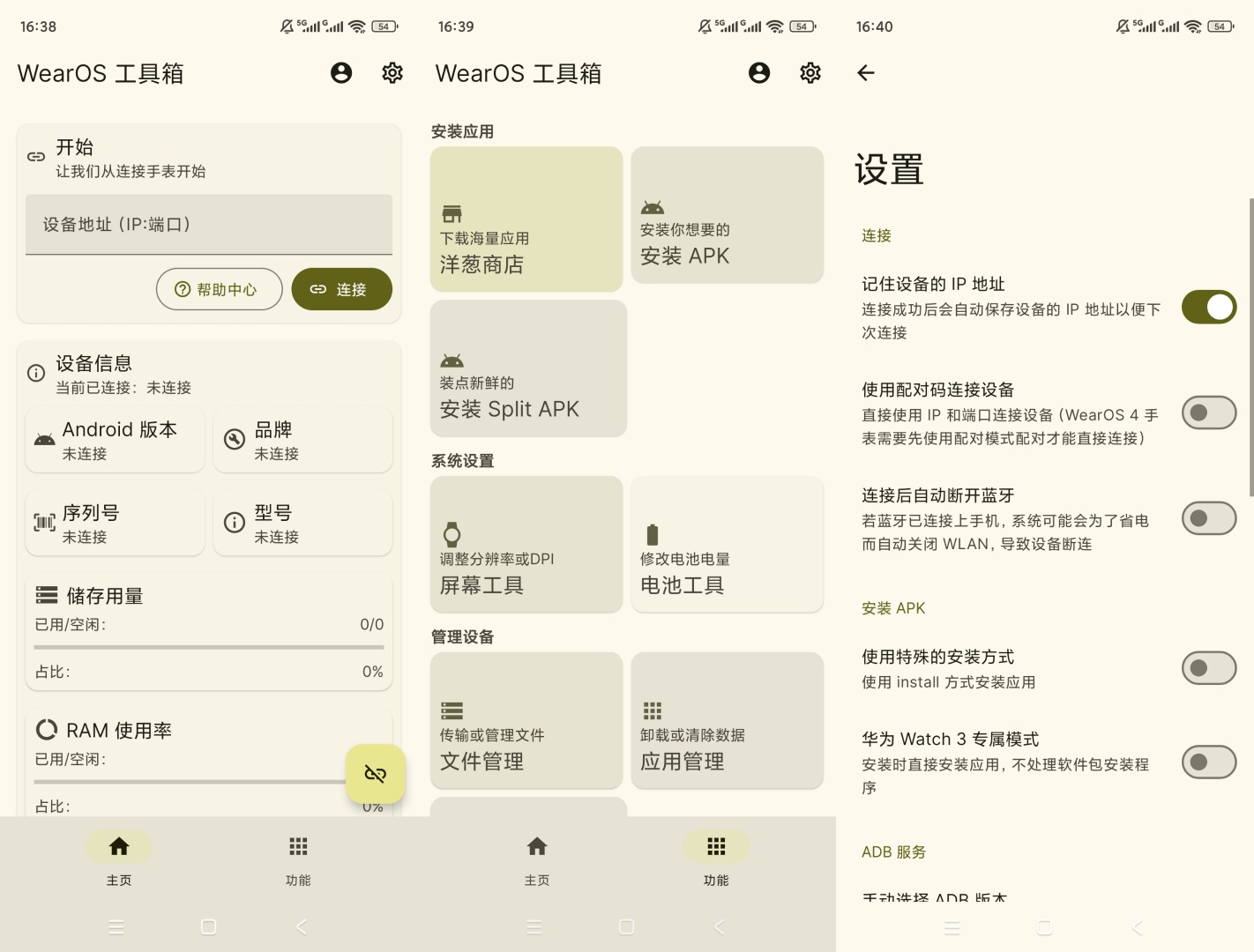Enable 华为 Watch 3 专属模式
The image size is (1254, 952).
point(1208,762)
